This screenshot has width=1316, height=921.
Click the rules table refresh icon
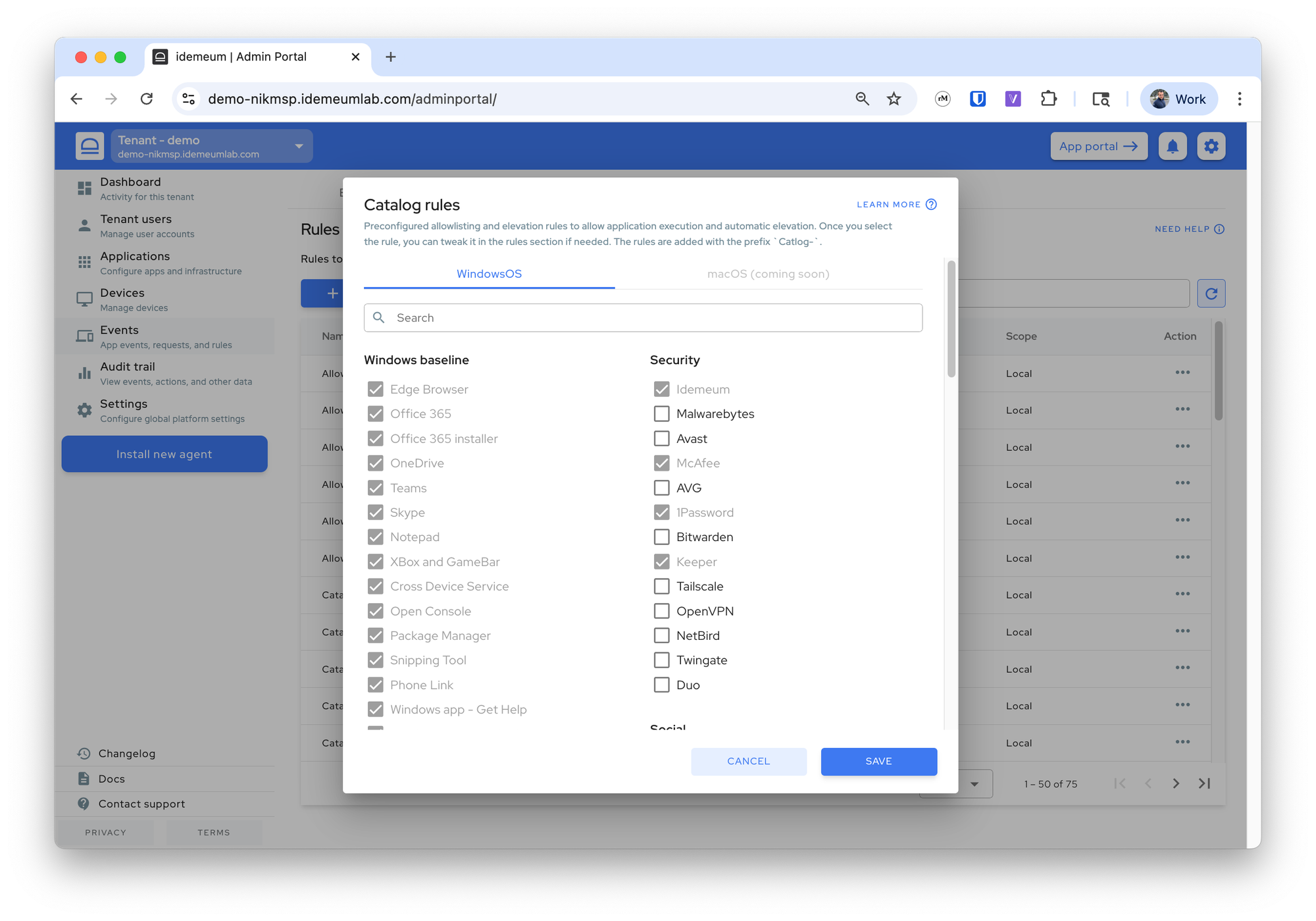click(1211, 294)
